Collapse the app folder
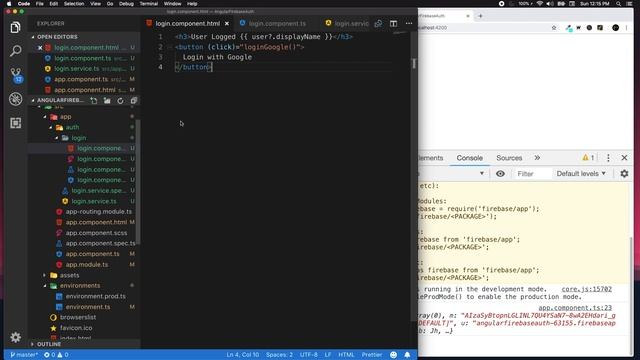The image size is (640, 360). pyautogui.click(x=65, y=117)
